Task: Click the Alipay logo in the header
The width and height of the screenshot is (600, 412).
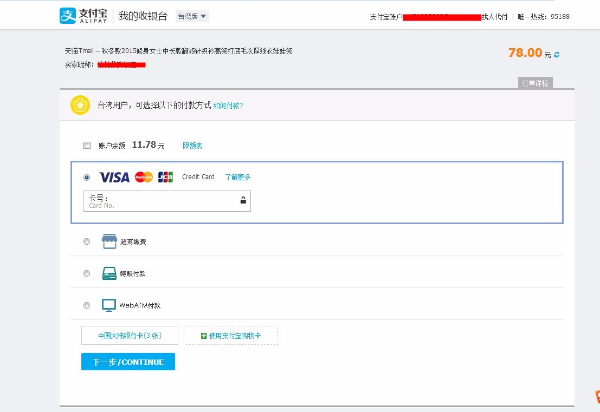Action: coord(84,16)
